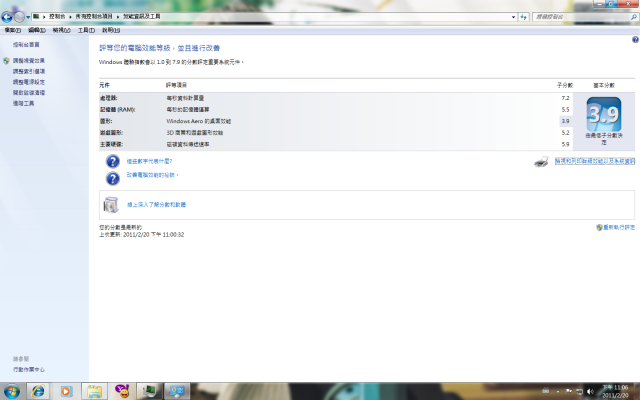Viewport: 640px width, 400px height.
Task: Select the 圖形 row subscore 3.9
Action: pyautogui.click(x=565, y=121)
